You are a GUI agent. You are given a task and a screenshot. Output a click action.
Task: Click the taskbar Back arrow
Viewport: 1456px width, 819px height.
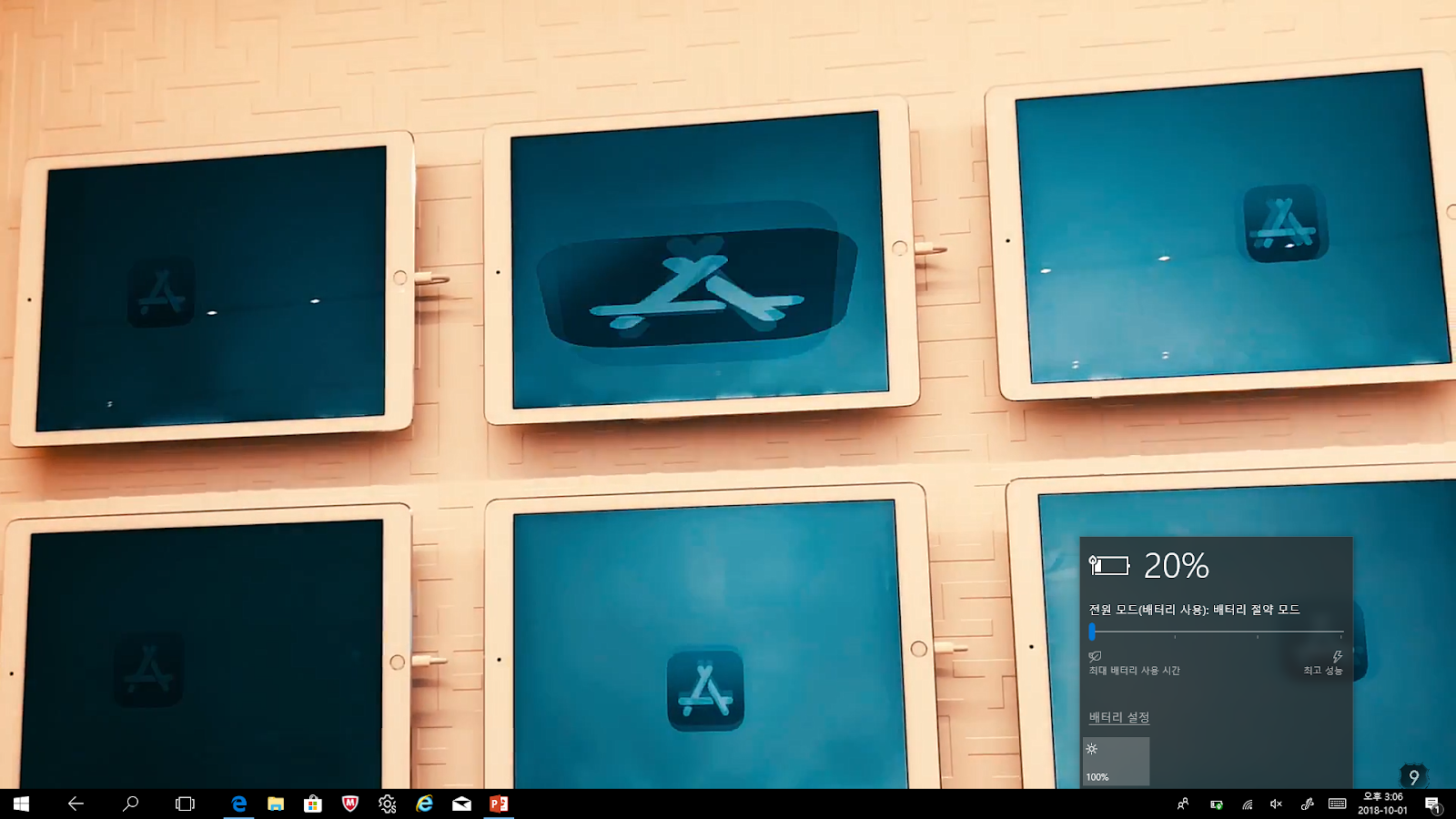click(76, 804)
